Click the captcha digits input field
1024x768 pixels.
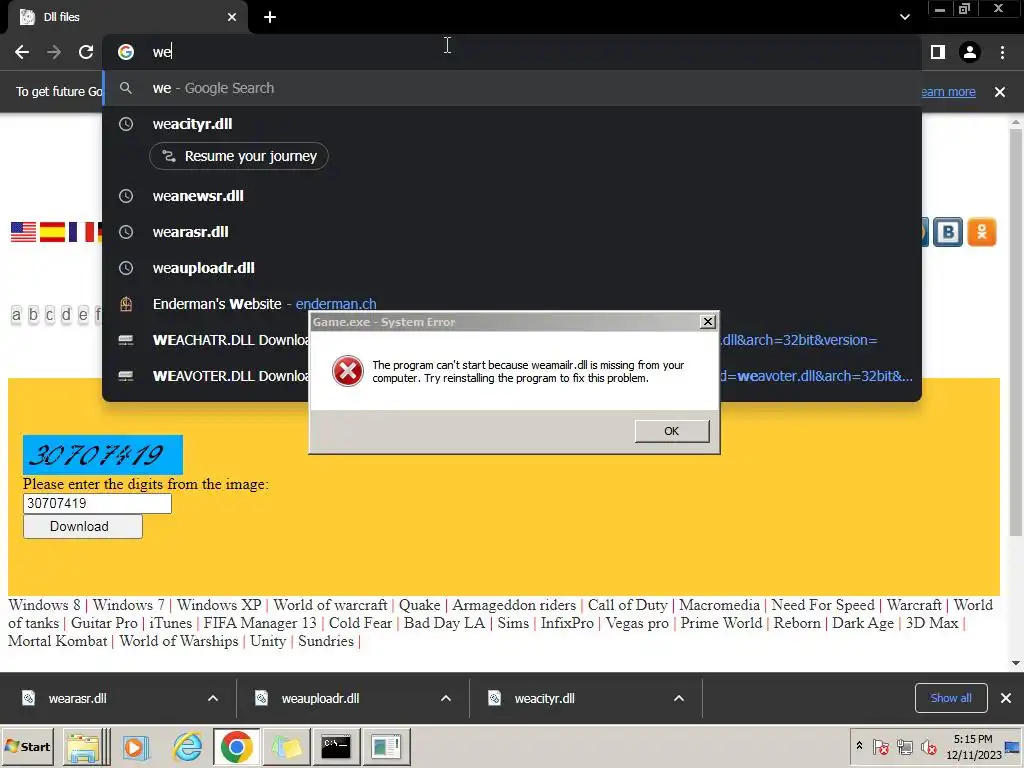coord(97,504)
